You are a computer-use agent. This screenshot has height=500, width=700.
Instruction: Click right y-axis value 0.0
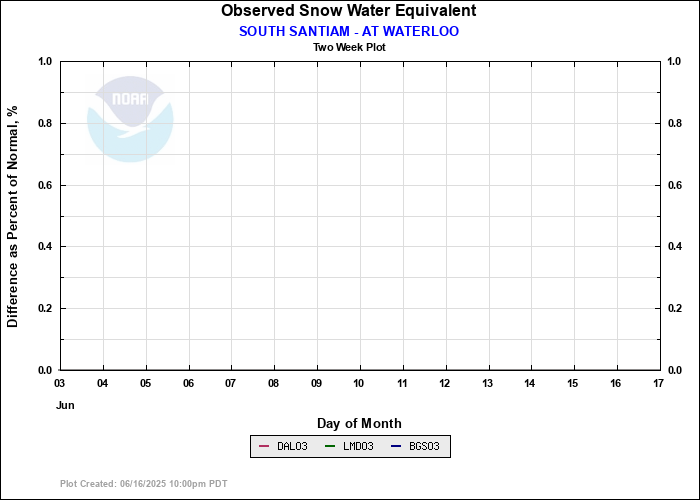coord(675,370)
